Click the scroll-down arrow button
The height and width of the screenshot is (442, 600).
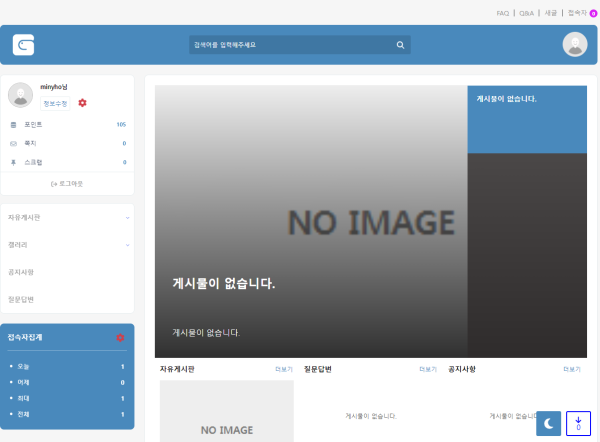tap(578, 424)
